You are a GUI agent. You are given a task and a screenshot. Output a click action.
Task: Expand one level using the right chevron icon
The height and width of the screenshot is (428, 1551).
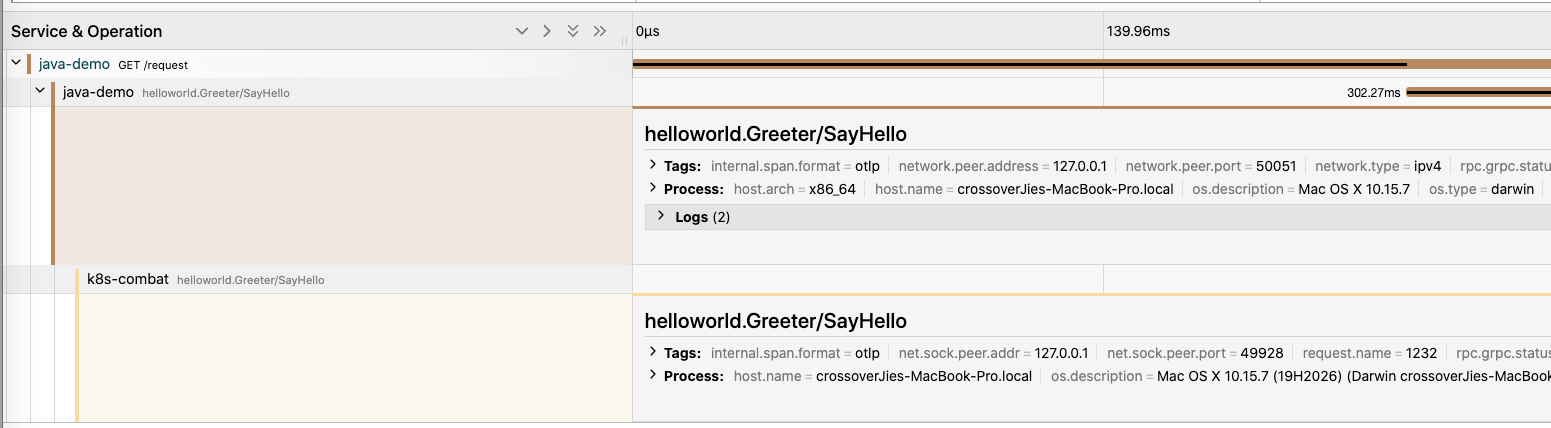[x=547, y=31]
